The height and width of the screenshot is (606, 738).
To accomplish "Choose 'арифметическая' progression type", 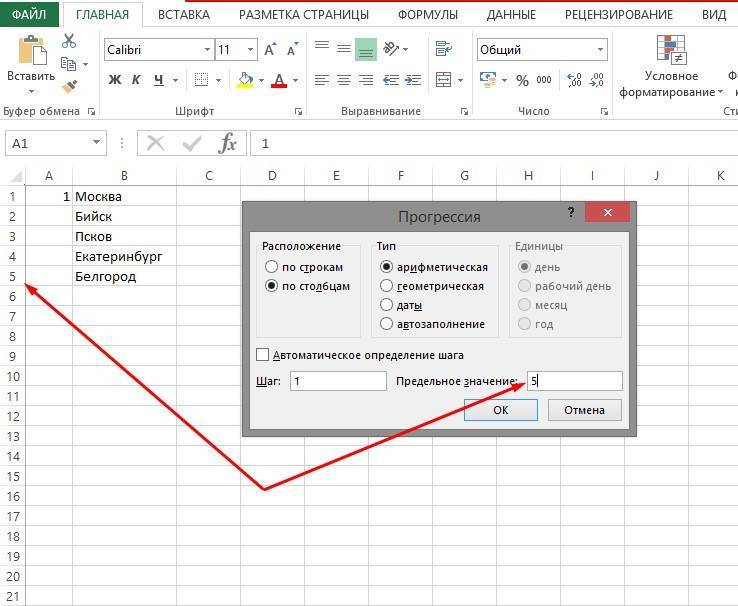I will coord(386,267).
